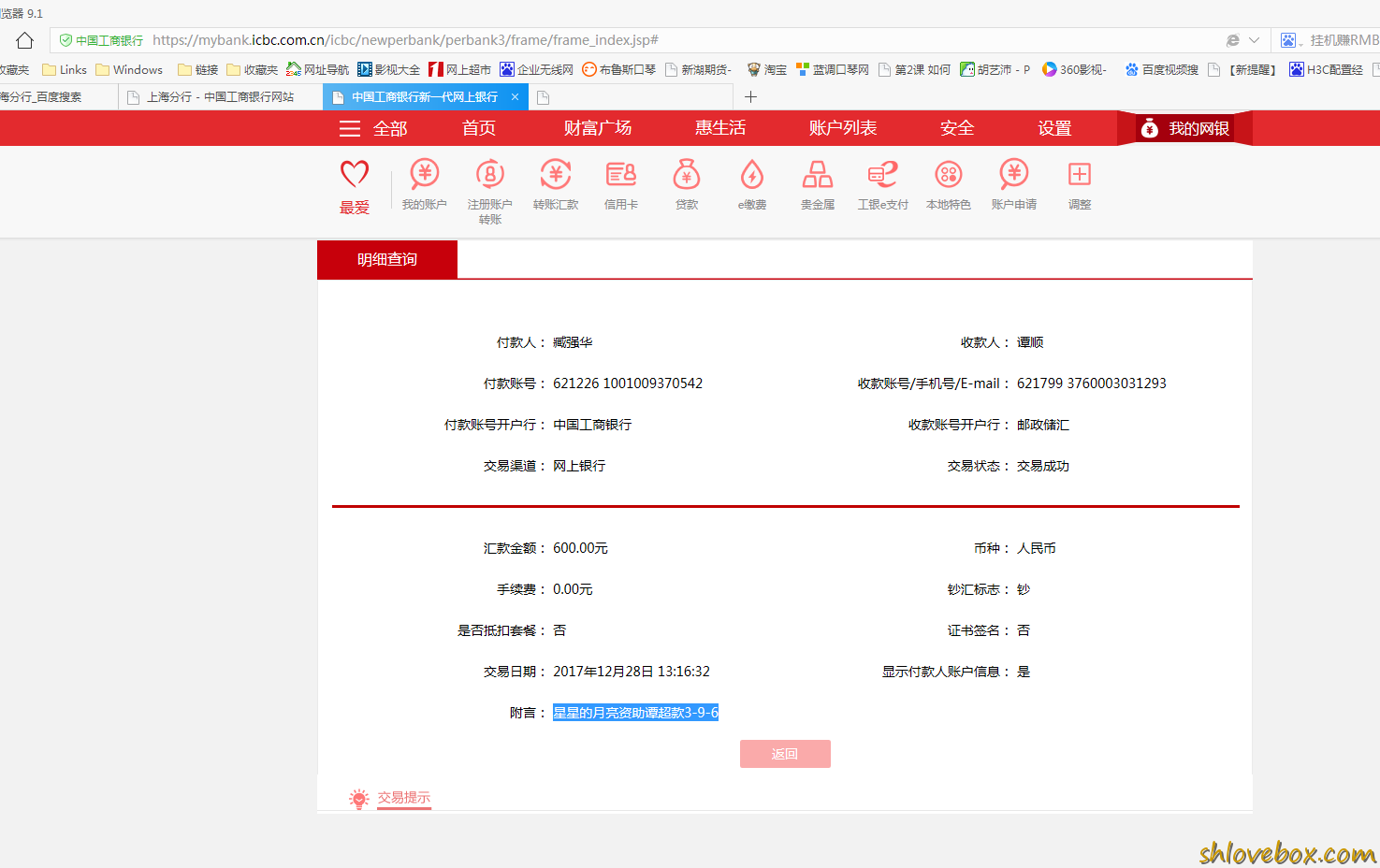Click the 调整 plus adjust icon
The image size is (1380, 868).
(1080, 174)
